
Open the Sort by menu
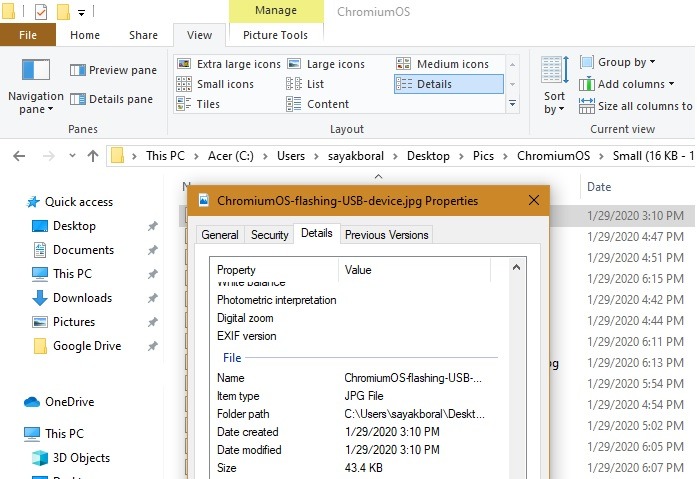[554, 85]
